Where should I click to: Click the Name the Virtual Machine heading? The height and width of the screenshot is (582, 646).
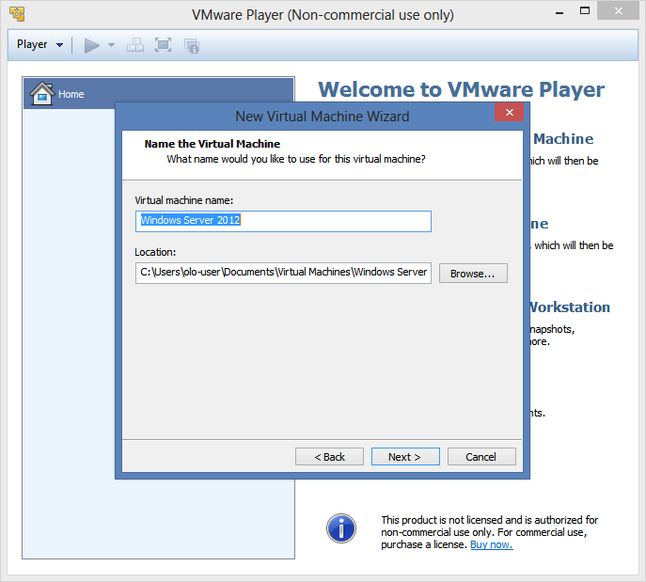(x=212, y=144)
